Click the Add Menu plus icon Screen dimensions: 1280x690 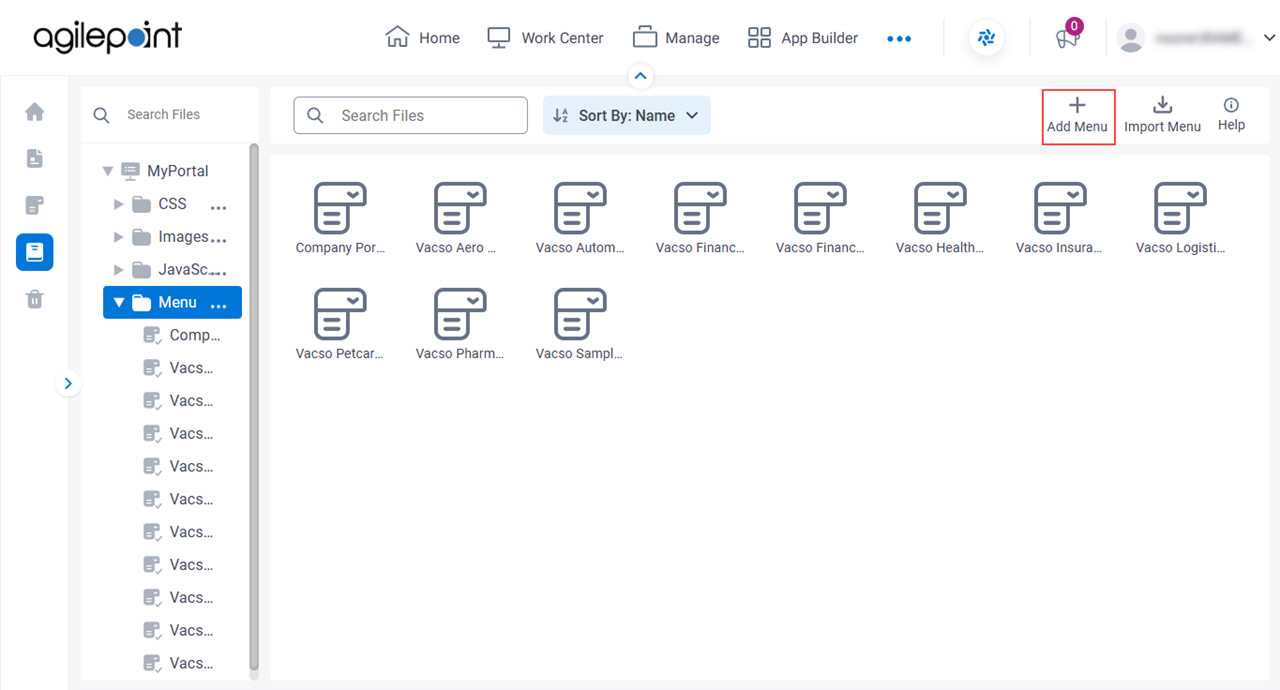coord(1077,105)
